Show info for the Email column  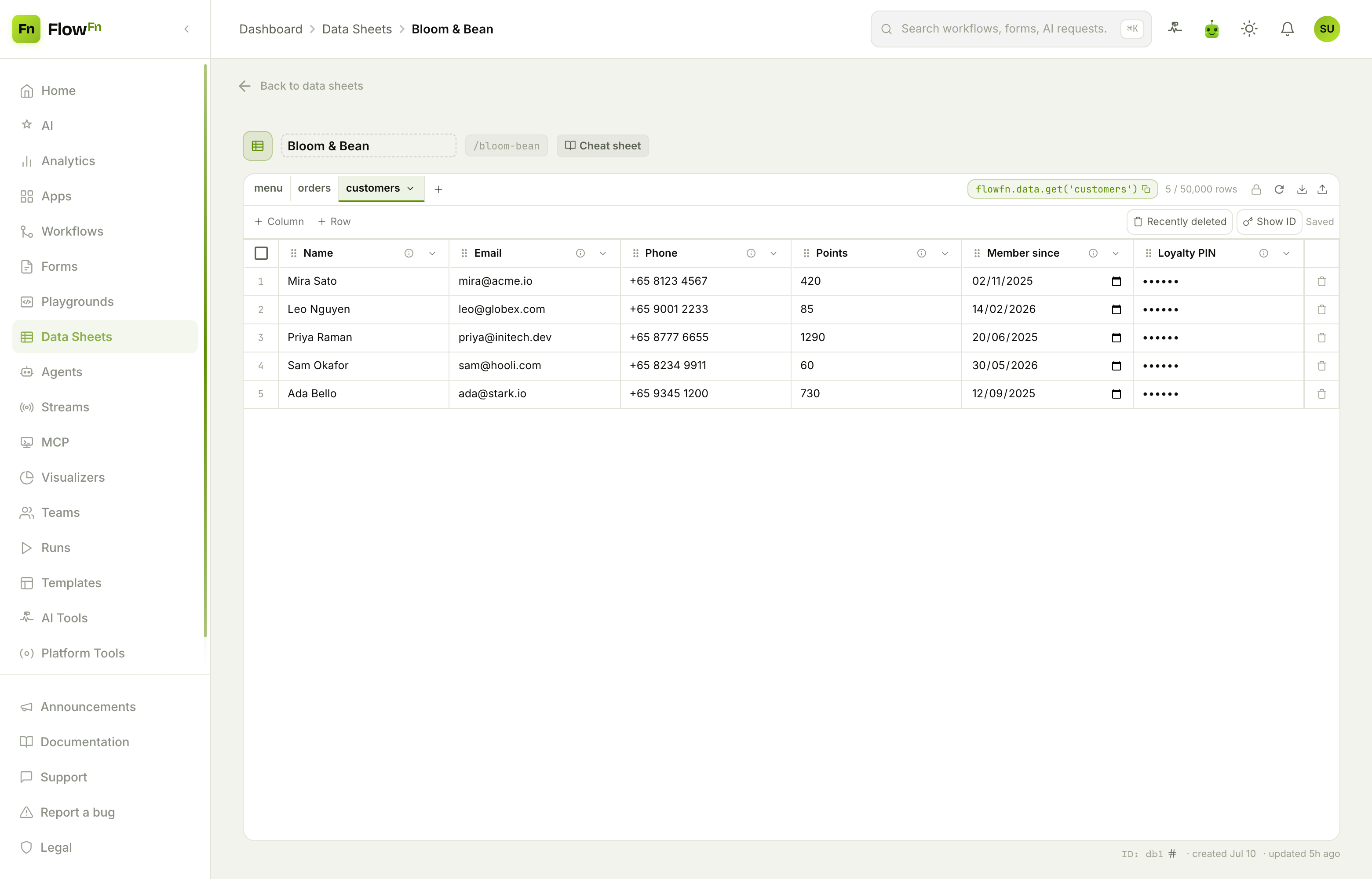(x=580, y=254)
